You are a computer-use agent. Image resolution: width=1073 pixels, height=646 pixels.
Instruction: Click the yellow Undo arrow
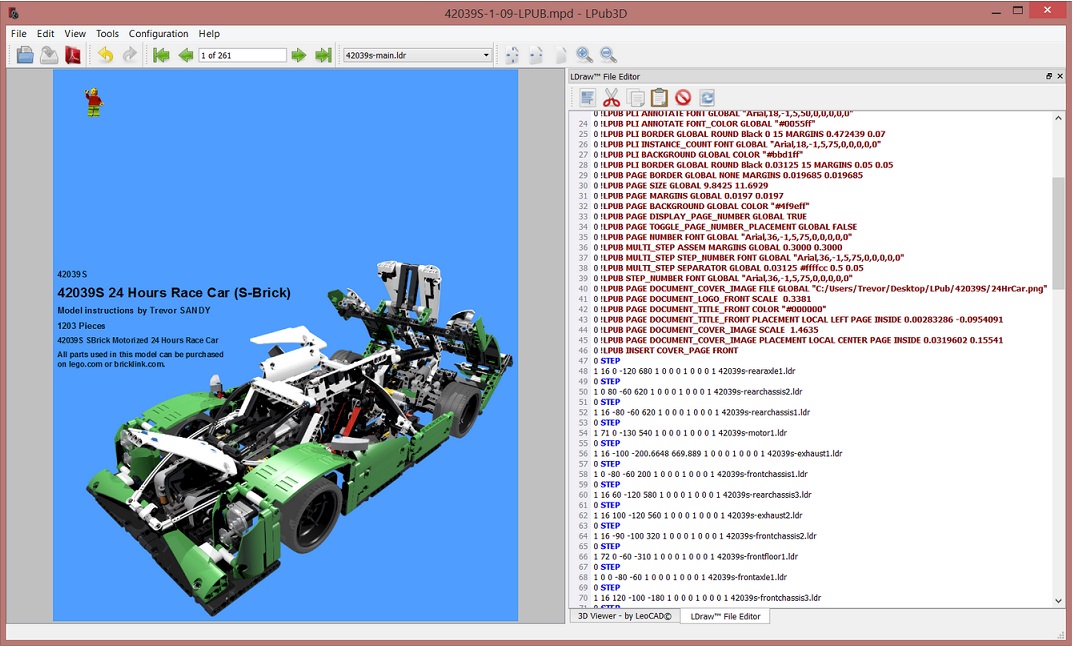pyautogui.click(x=105, y=55)
